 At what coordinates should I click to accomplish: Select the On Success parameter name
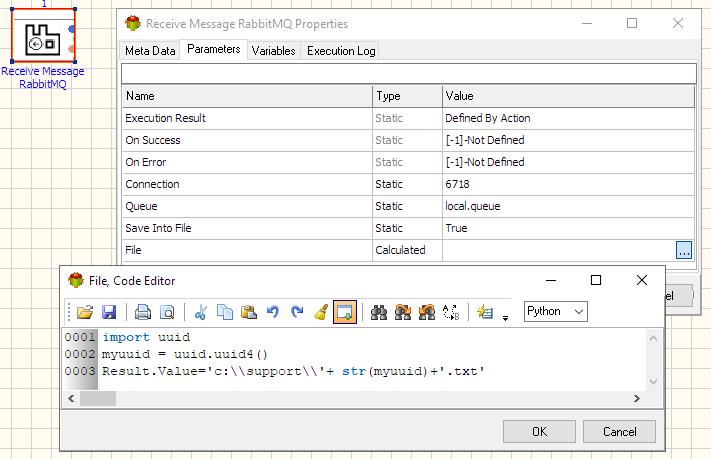153,140
